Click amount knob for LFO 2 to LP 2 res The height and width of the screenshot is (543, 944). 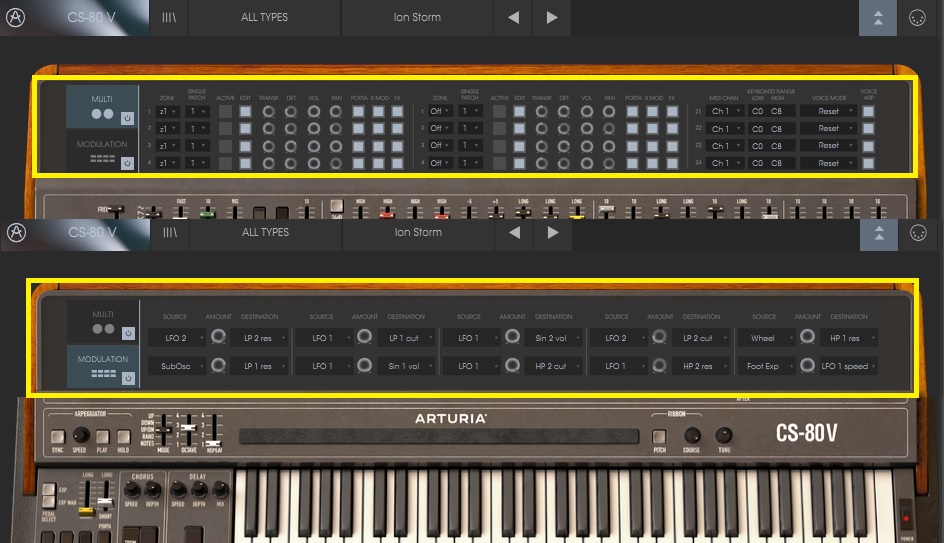click(219, 337)
